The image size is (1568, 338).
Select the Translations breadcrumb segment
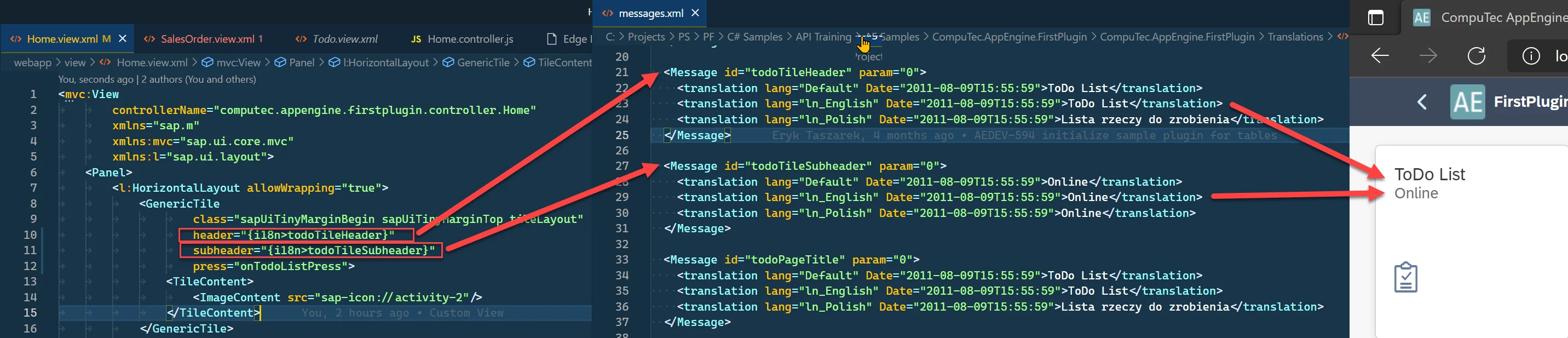(x=1295, y=37)
